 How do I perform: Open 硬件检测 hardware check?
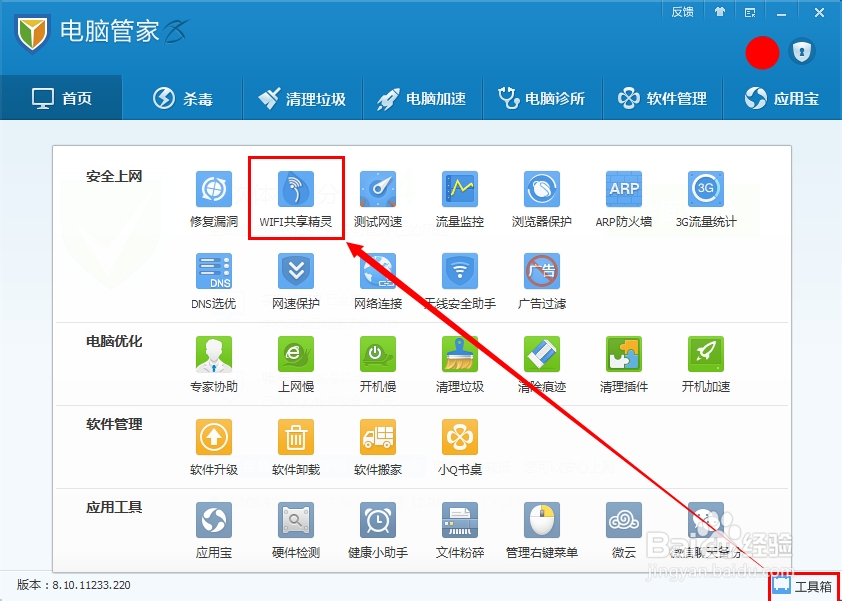[296, 531]
